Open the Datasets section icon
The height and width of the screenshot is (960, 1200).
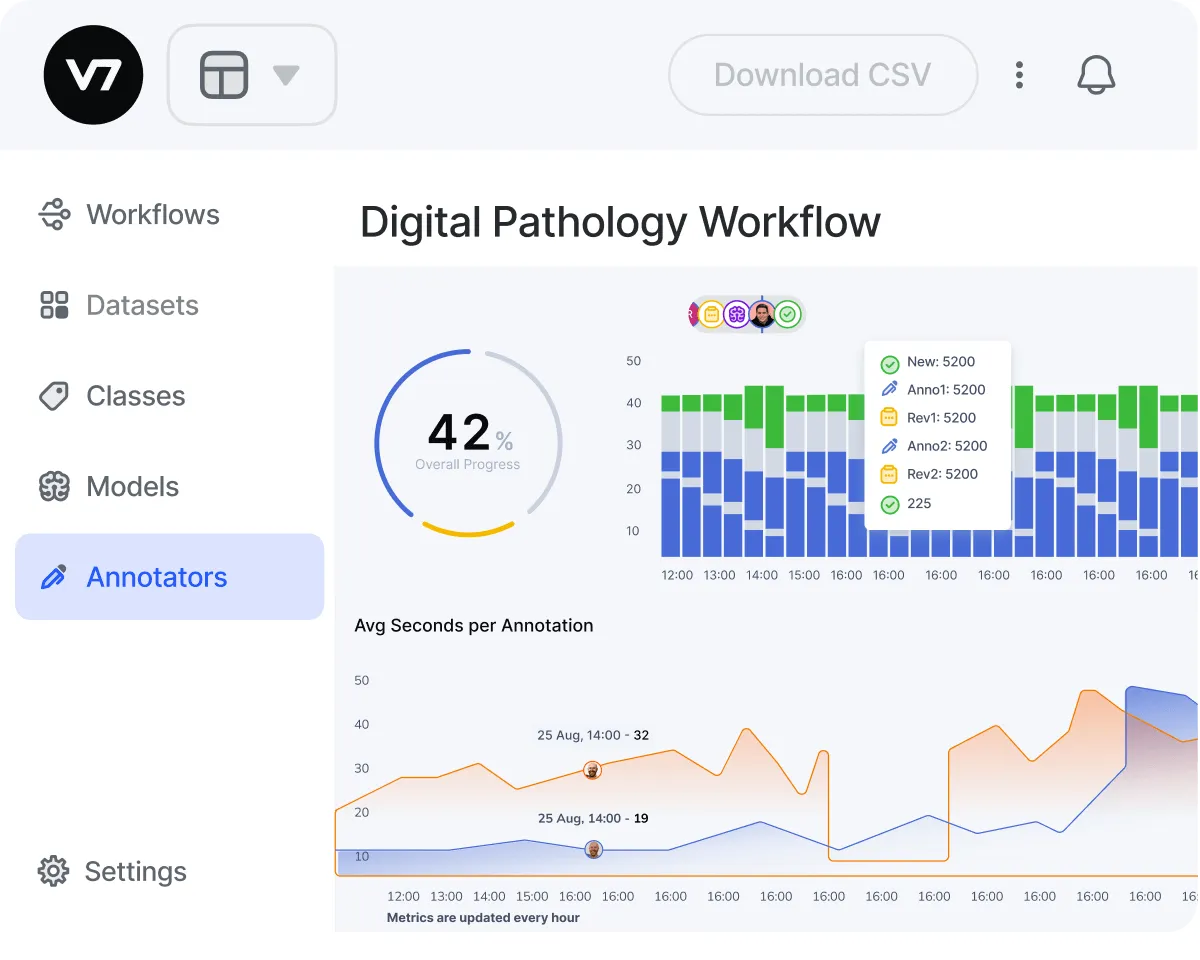pyautogui.click(x=54, y=305)
